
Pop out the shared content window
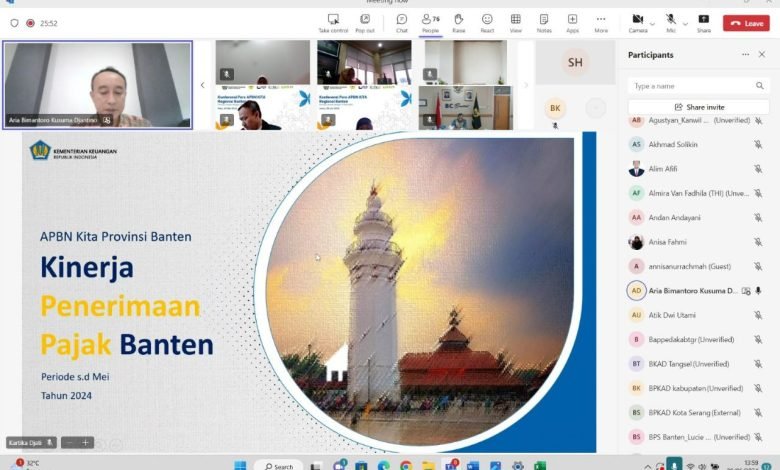(365, 22)
